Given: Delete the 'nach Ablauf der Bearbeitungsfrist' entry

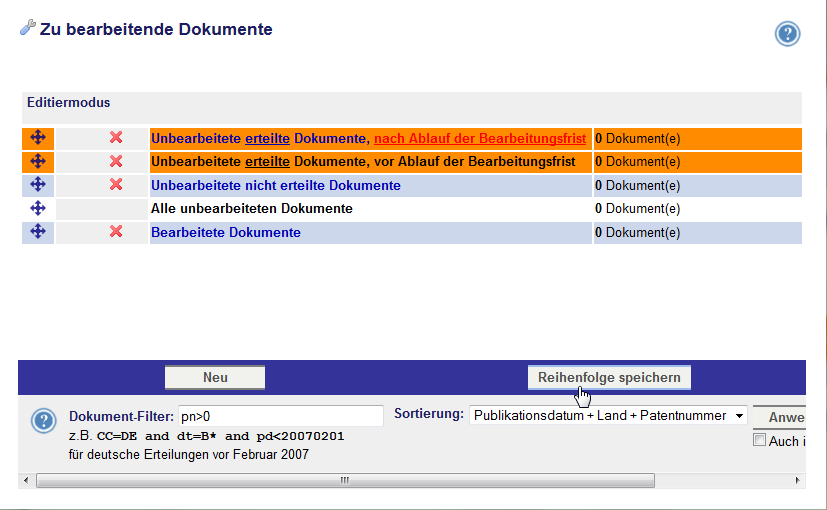Looking at the screenshot, I should tap(116, 138).
